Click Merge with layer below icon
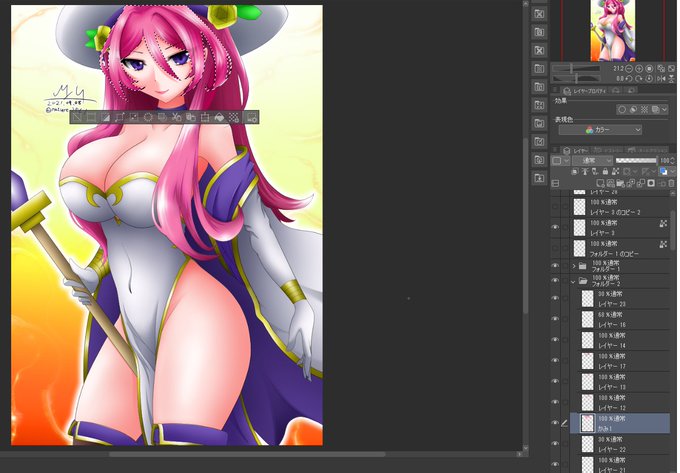This screenshot has width=680, height=473. pyautogui.click(x=641, y=183)
